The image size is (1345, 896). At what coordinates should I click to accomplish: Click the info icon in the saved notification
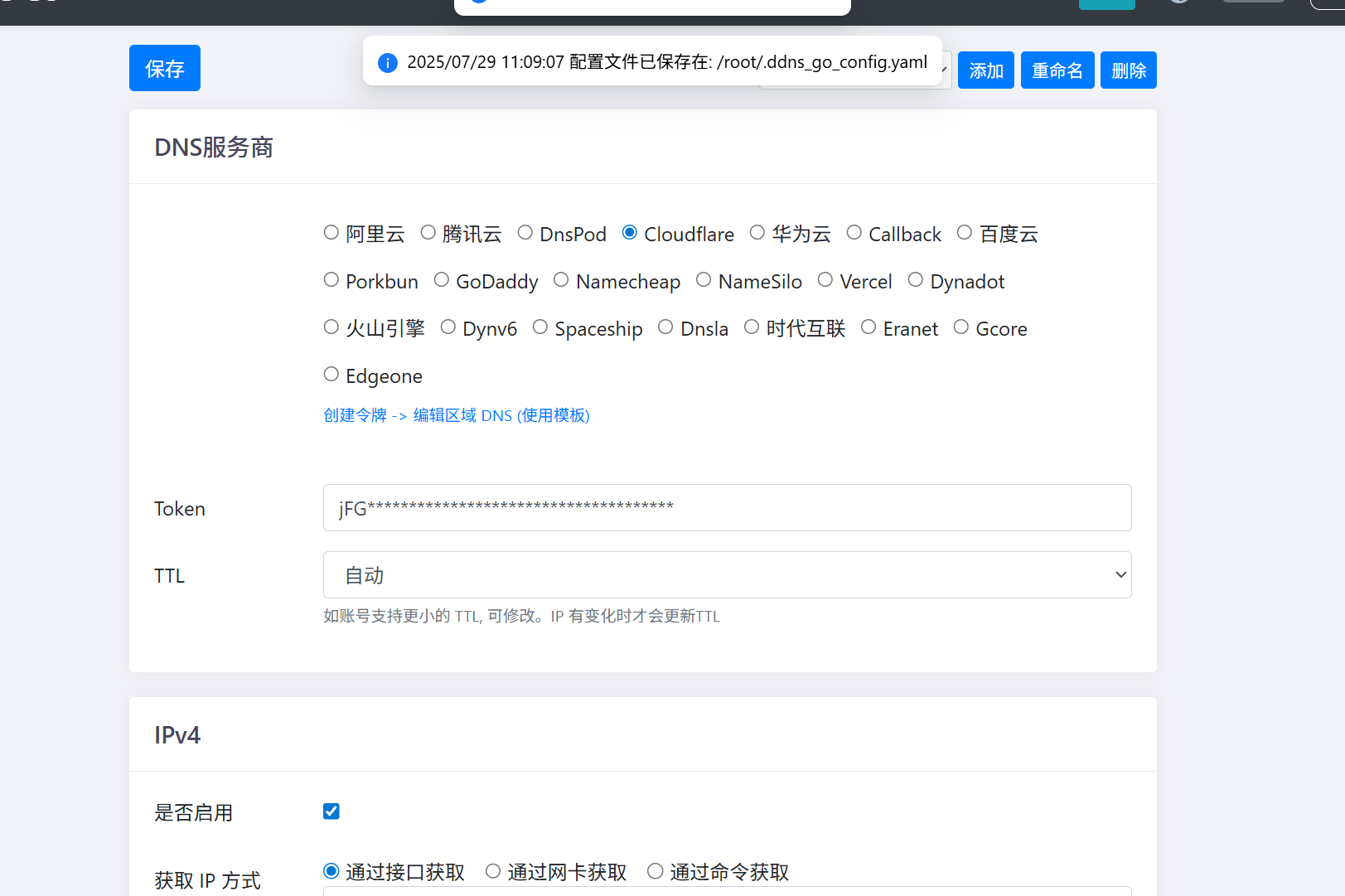388,63
